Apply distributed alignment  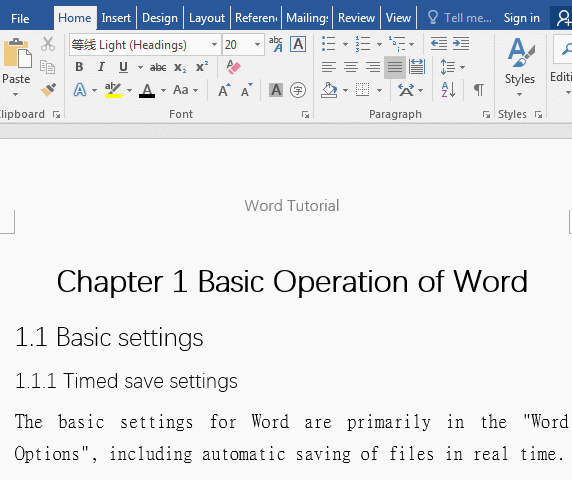point(417,67)
